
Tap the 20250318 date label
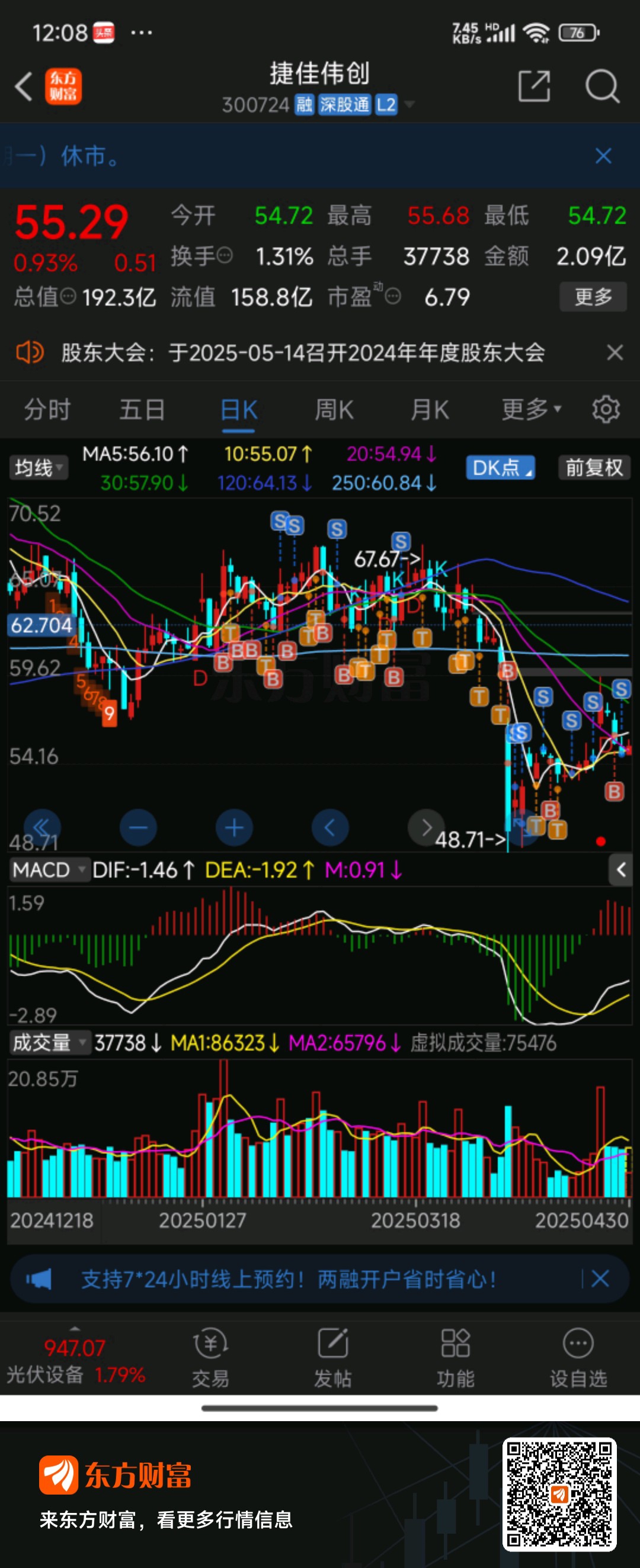tap(415, 1220)
